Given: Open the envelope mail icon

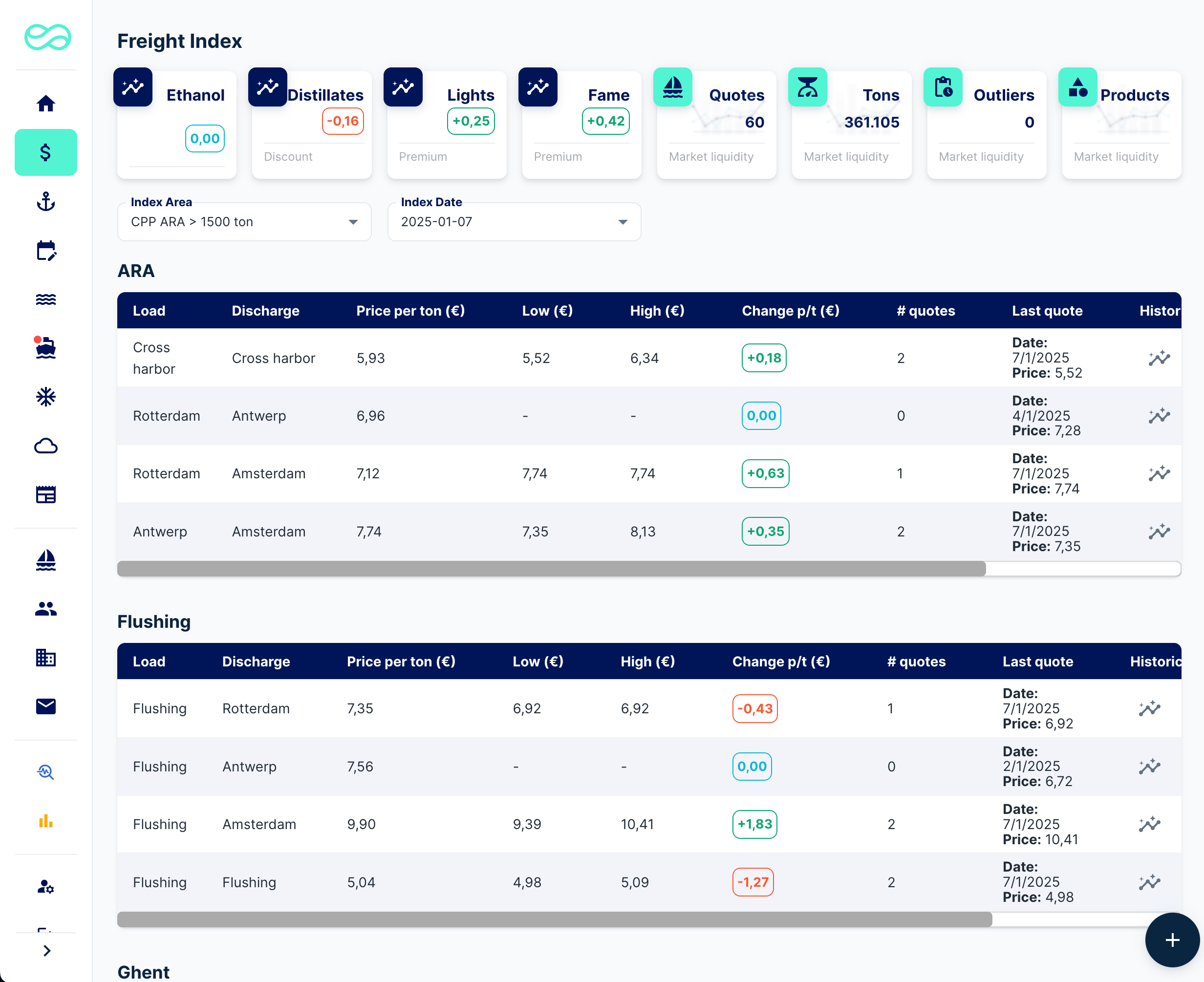Looking at the screenshot, I should click(46, 706).
